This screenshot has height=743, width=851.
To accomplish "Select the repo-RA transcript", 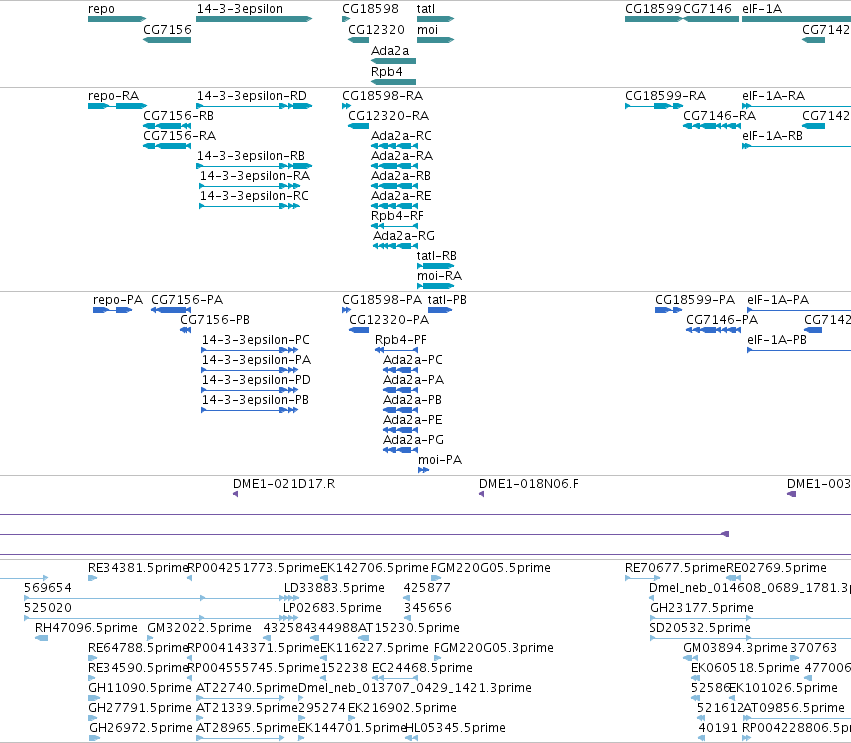I will click(117, 106).
